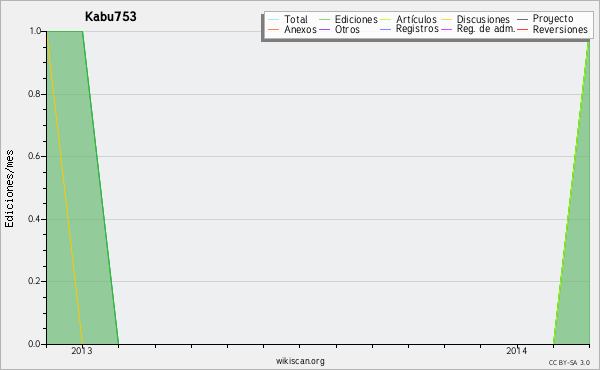Image resolution: width=600 pixels, height=370 pixels.
Task: Click the 2014 x-axis label
Action: click(517, 351)
